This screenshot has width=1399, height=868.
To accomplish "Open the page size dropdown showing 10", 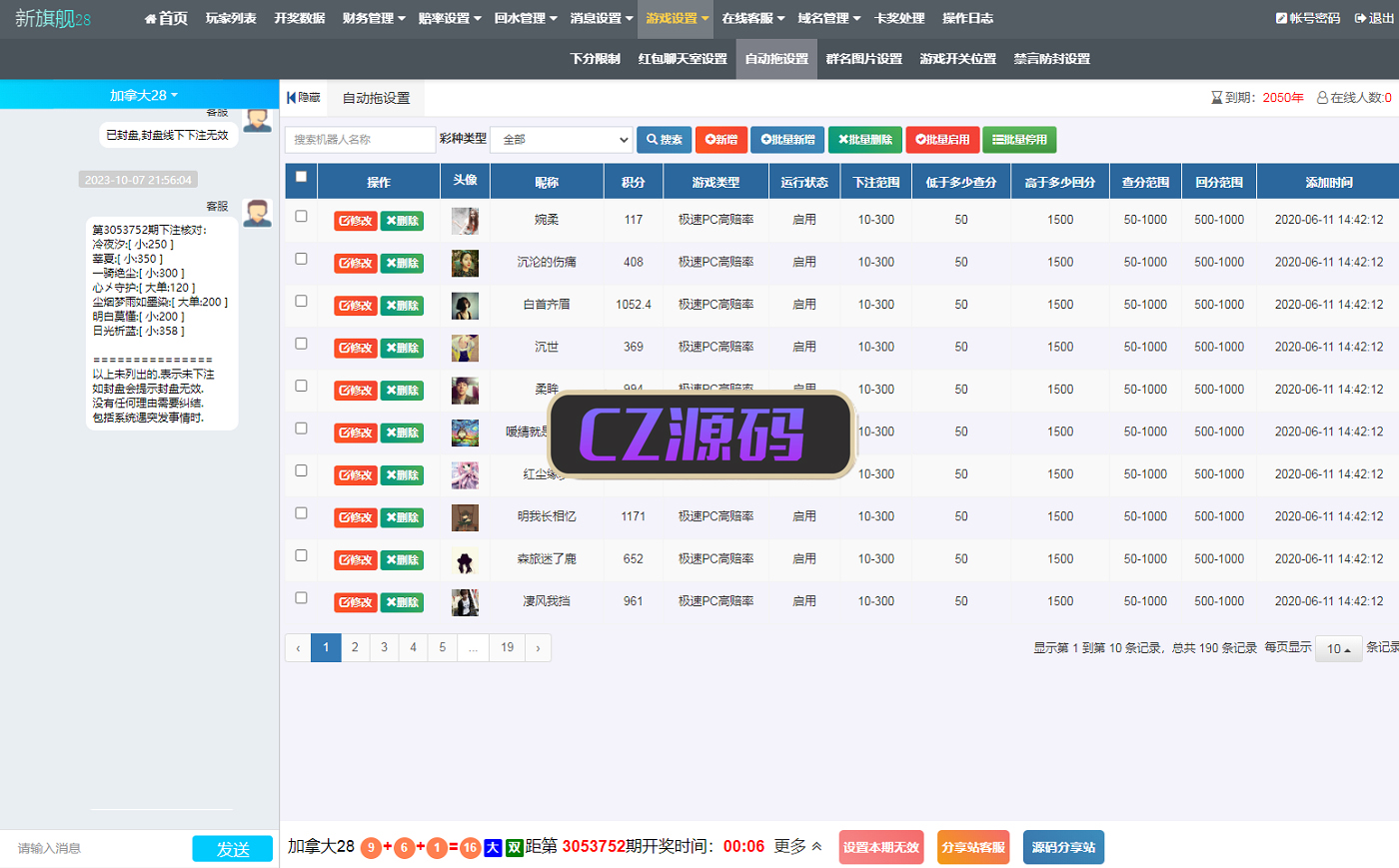I will (1338, 648).
